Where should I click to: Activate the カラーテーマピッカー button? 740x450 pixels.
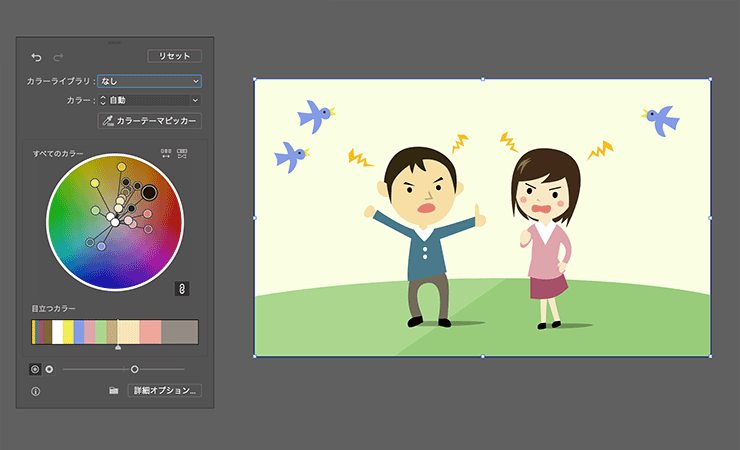pos(150,121)
